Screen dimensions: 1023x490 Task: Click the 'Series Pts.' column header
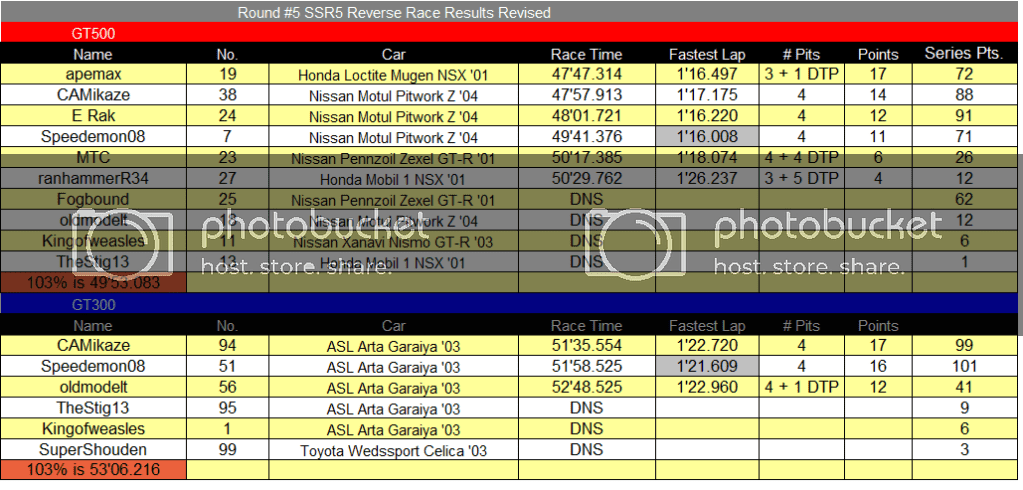tap(963, 54)
